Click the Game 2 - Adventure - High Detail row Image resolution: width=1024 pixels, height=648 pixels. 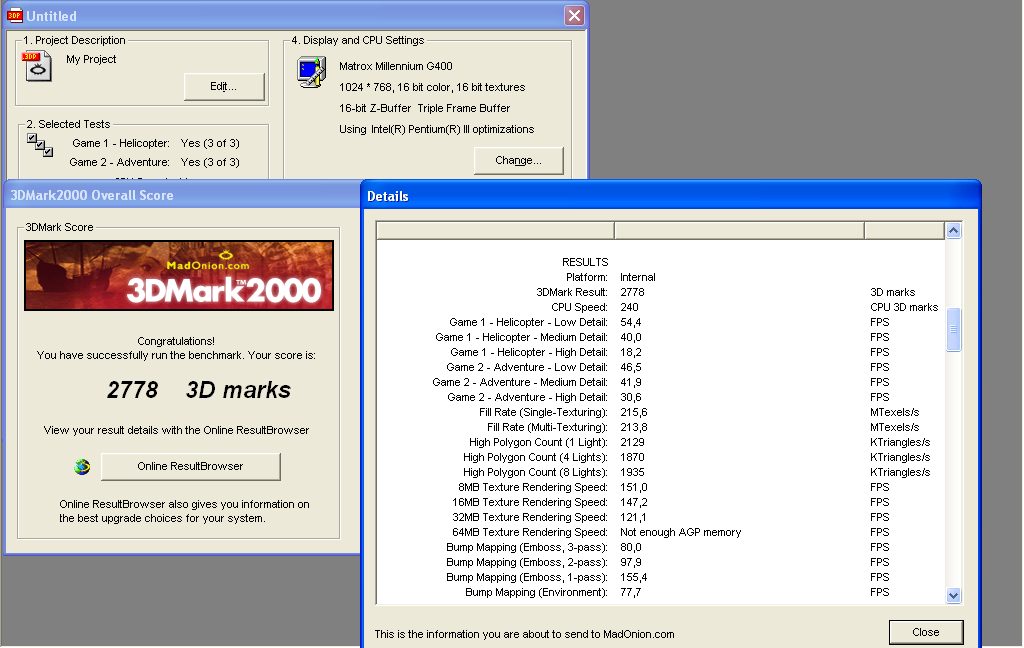click(661, 397)
